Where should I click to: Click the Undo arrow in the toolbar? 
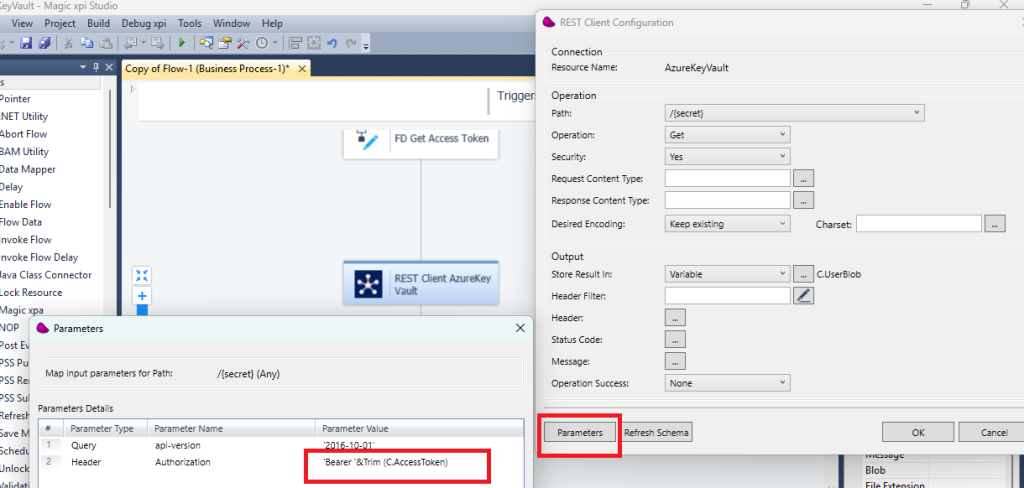[x=333, y=43]
